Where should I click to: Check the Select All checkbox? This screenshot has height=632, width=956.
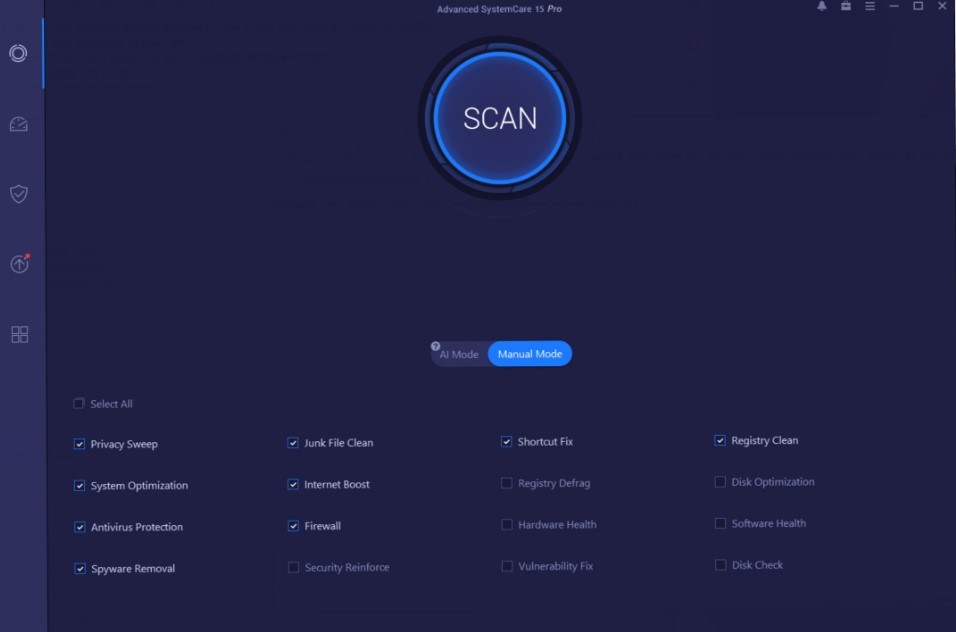[x=79, y=404]
